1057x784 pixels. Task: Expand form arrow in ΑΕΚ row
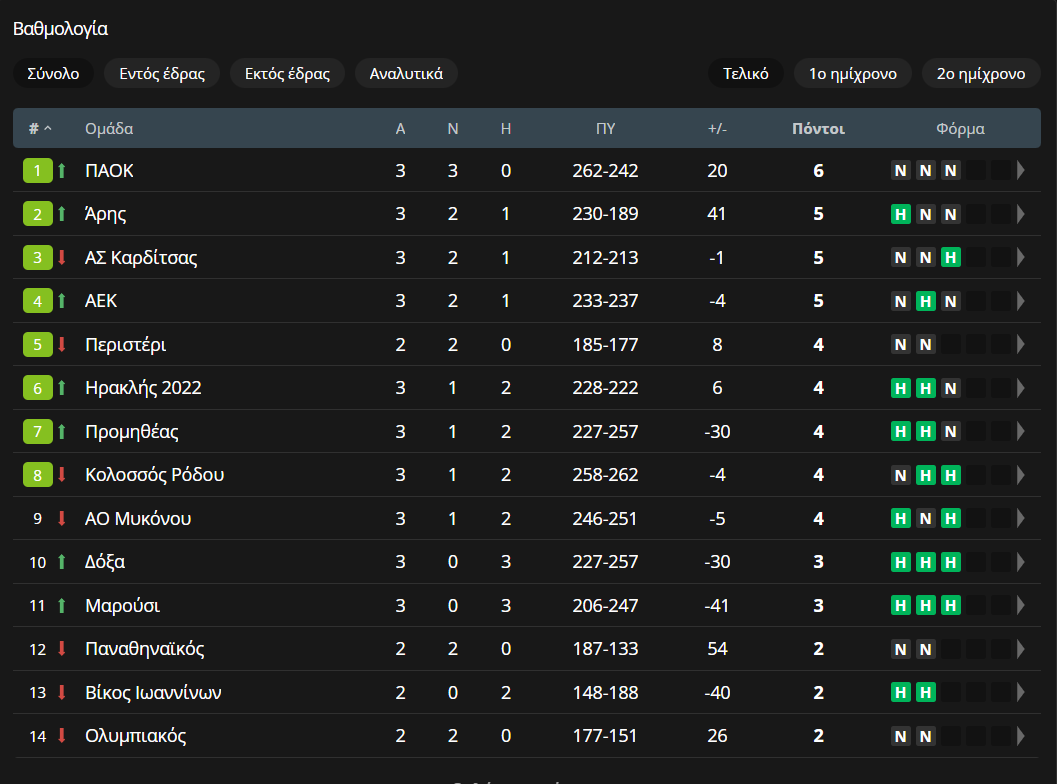click(1021, 301)
